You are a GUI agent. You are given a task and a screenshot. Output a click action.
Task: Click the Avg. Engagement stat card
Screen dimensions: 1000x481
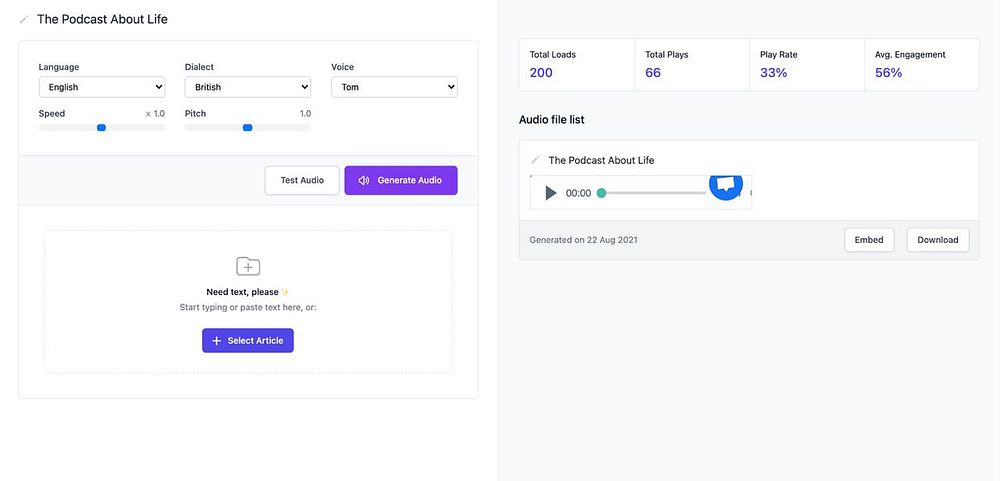click(x=921, y=64)
